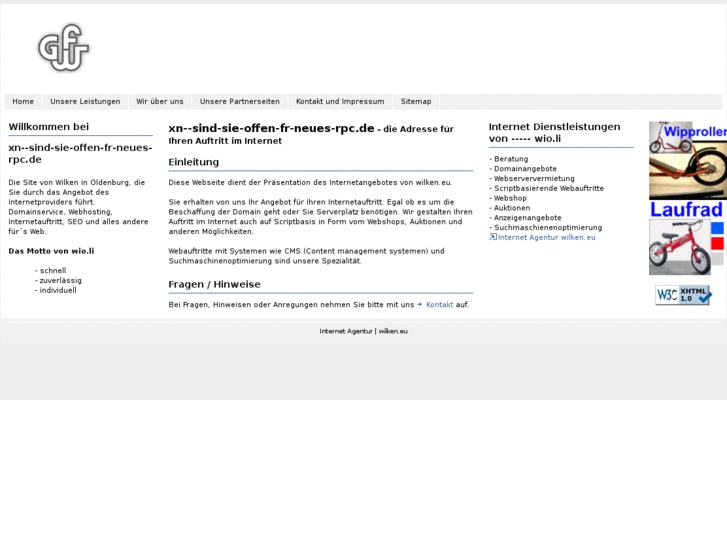Click the '- Beratung' service entry

click(x=509, y=159)
